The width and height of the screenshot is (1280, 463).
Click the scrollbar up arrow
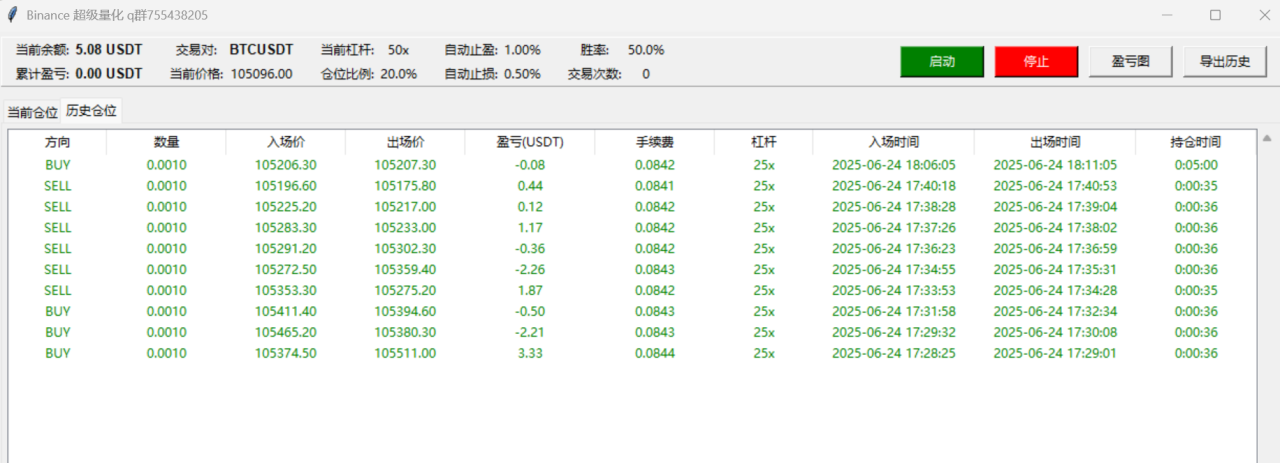(x=1267, y=139)
